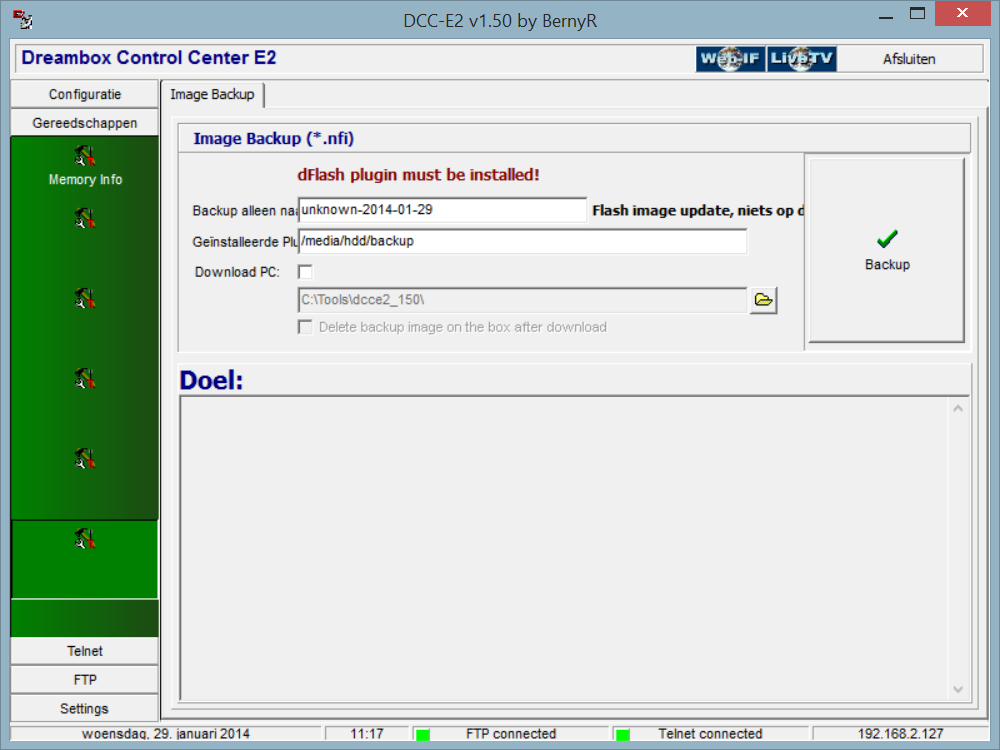Click the dFlash plugin must be installed warning

click(x=418, y=175)
